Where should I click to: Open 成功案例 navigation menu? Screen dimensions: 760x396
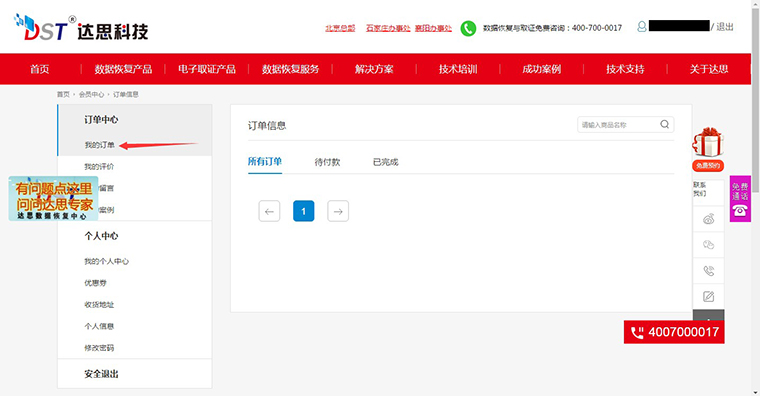(541, 69)
